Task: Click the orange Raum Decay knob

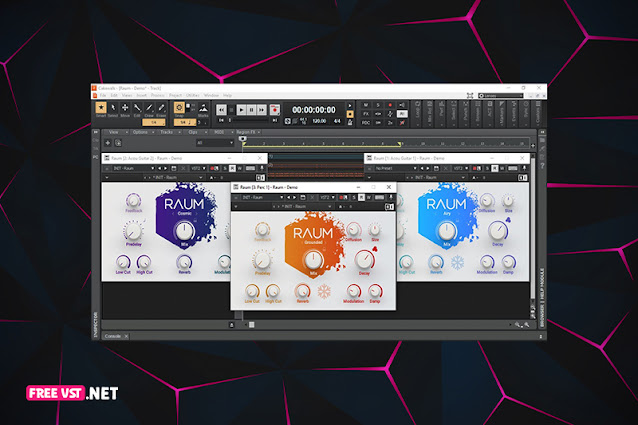Action: 364,260
